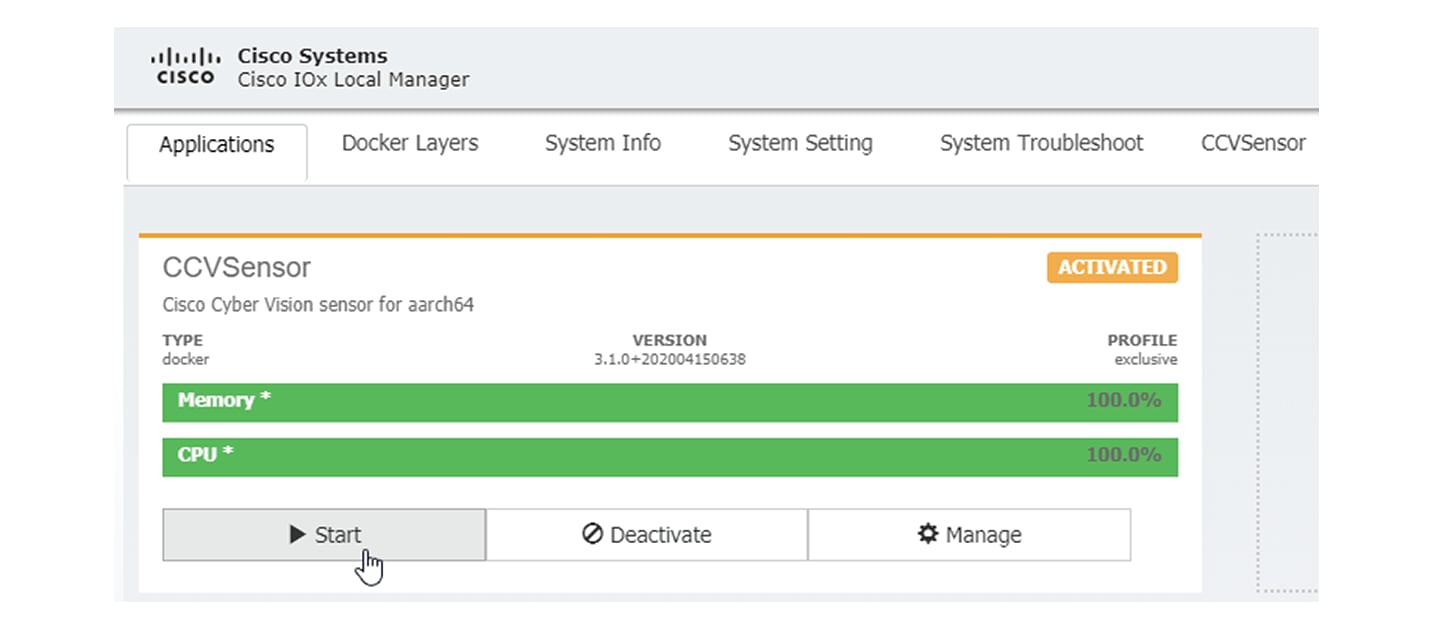Open the System Info tab
1431x629 pixels.
tap(603, 143)
